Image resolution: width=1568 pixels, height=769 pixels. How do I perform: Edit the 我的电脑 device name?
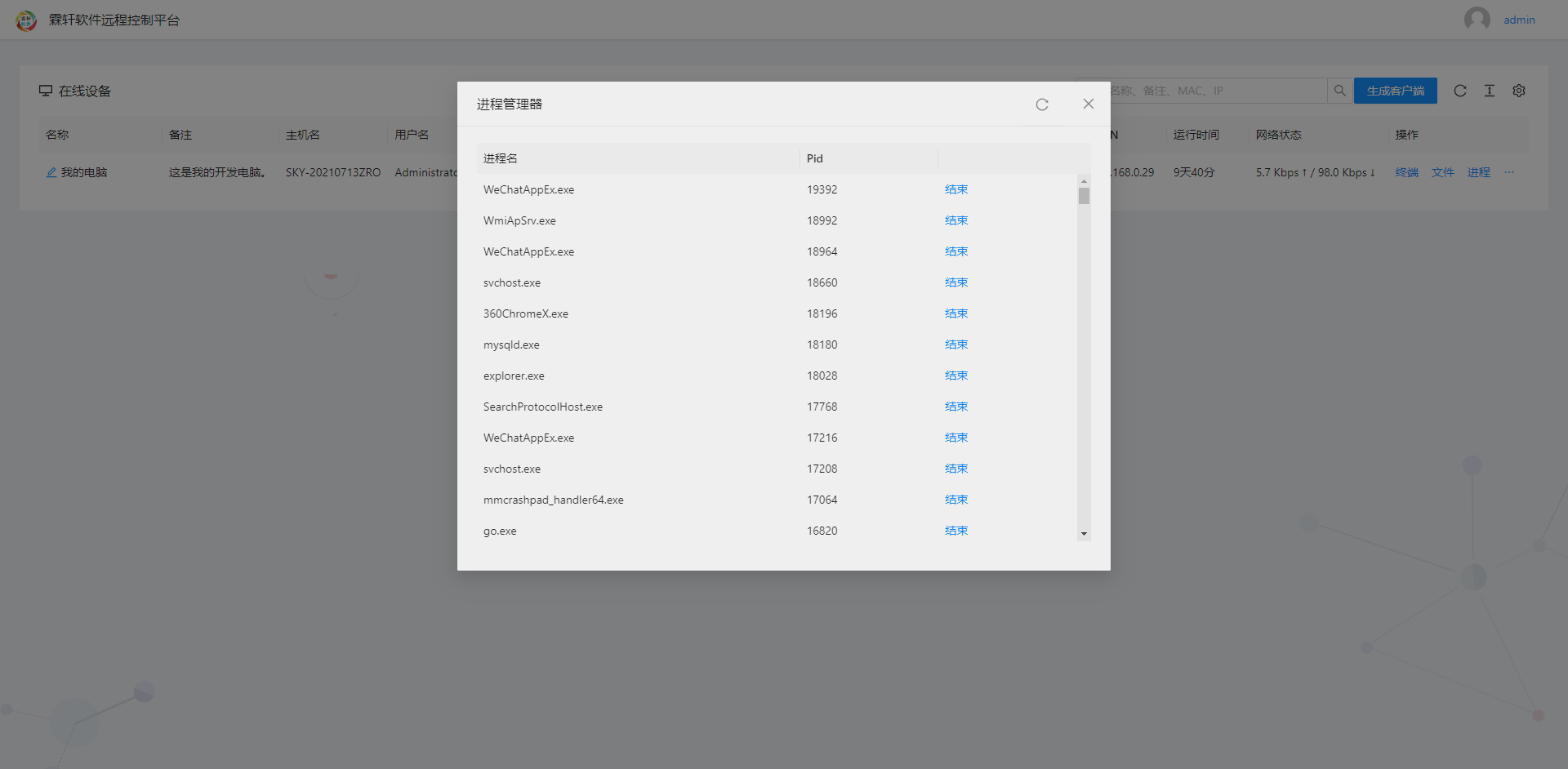point(51,172)
